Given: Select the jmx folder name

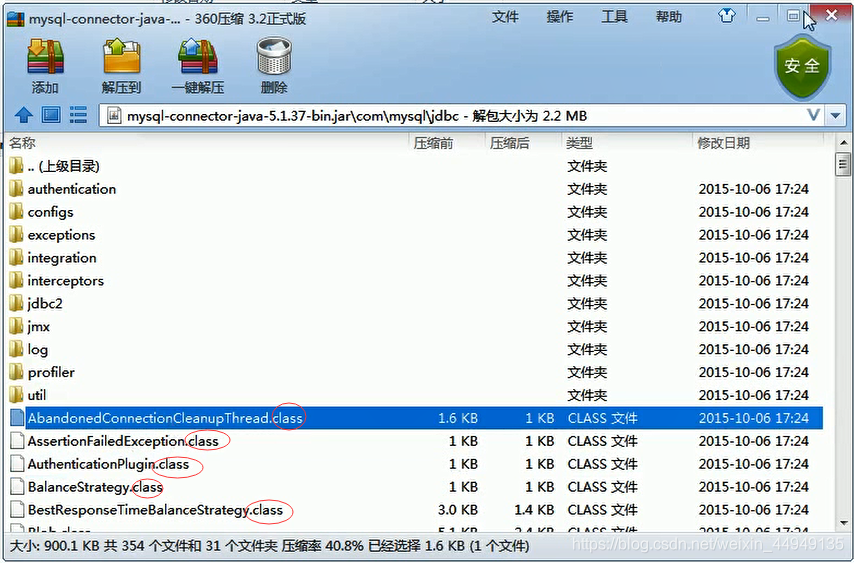Looking at the screenshot, I should [x=39, y=326].
